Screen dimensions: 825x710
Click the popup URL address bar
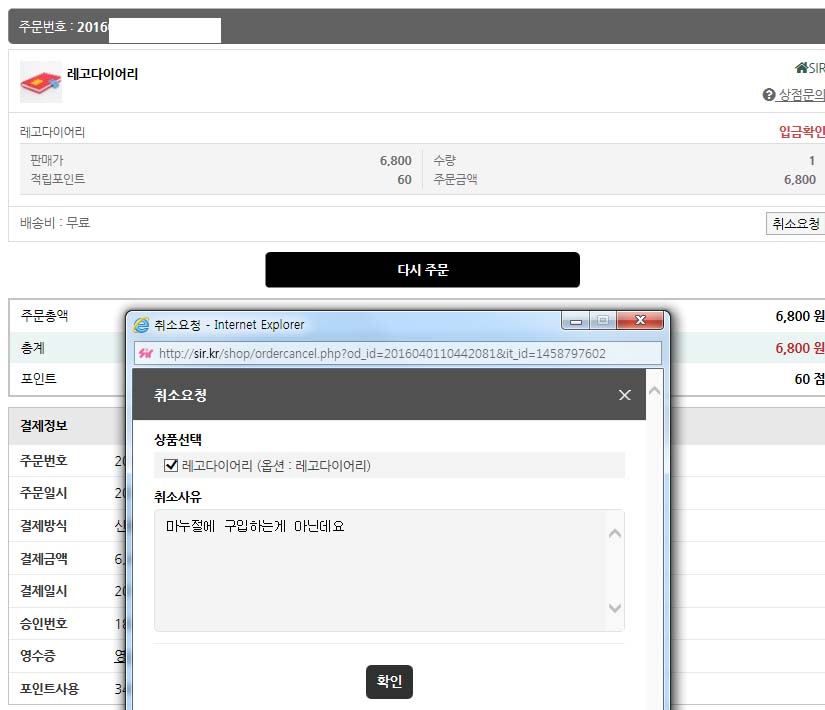pos(400,353)
